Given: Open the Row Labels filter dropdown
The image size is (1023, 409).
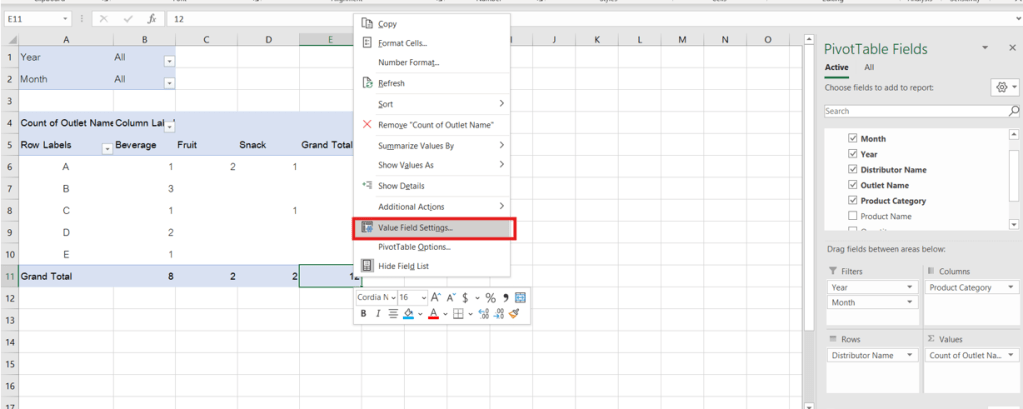Looking at the screenshot, I should (x=107, y=149).
